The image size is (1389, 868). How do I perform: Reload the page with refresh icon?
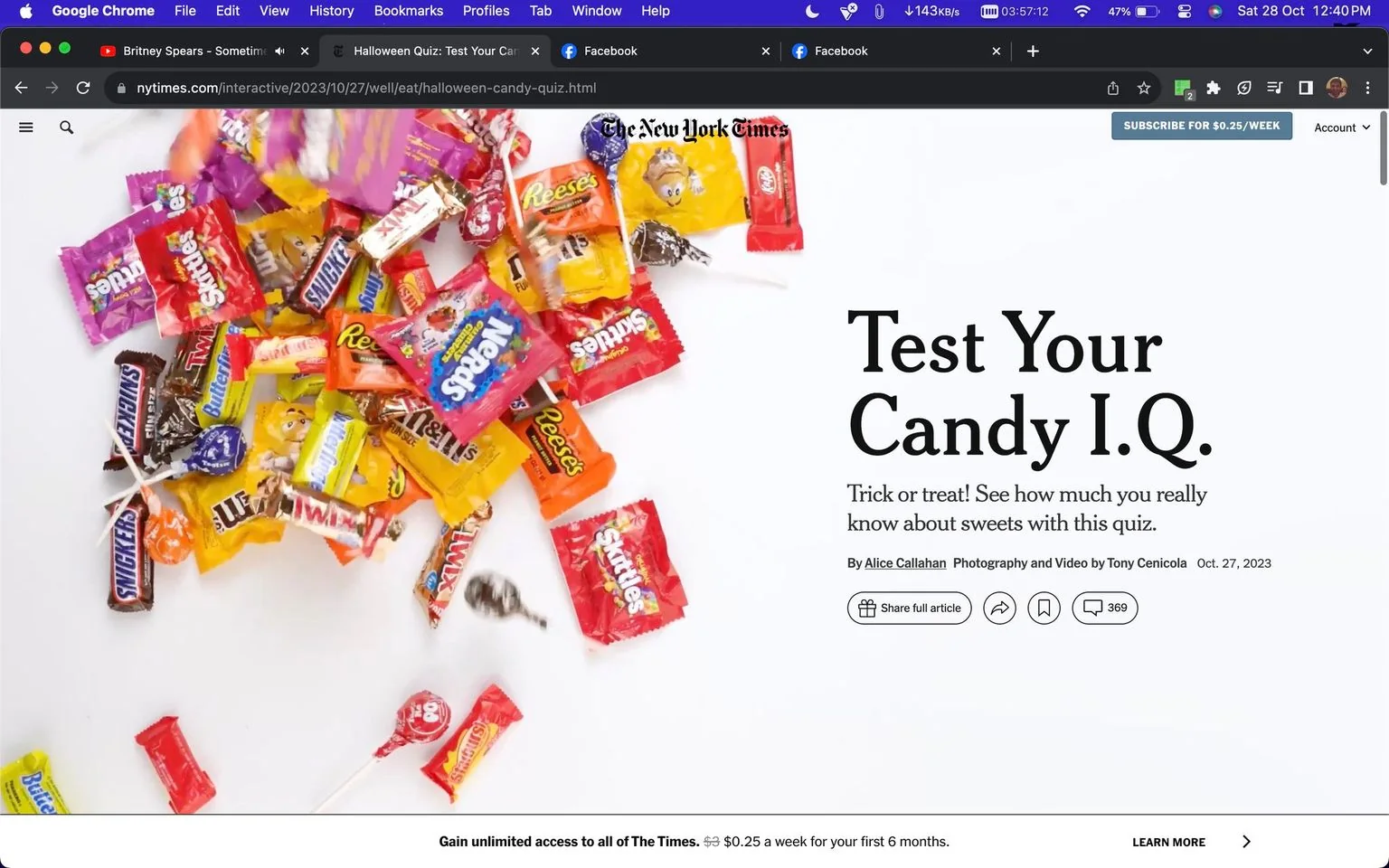(83, 88)
